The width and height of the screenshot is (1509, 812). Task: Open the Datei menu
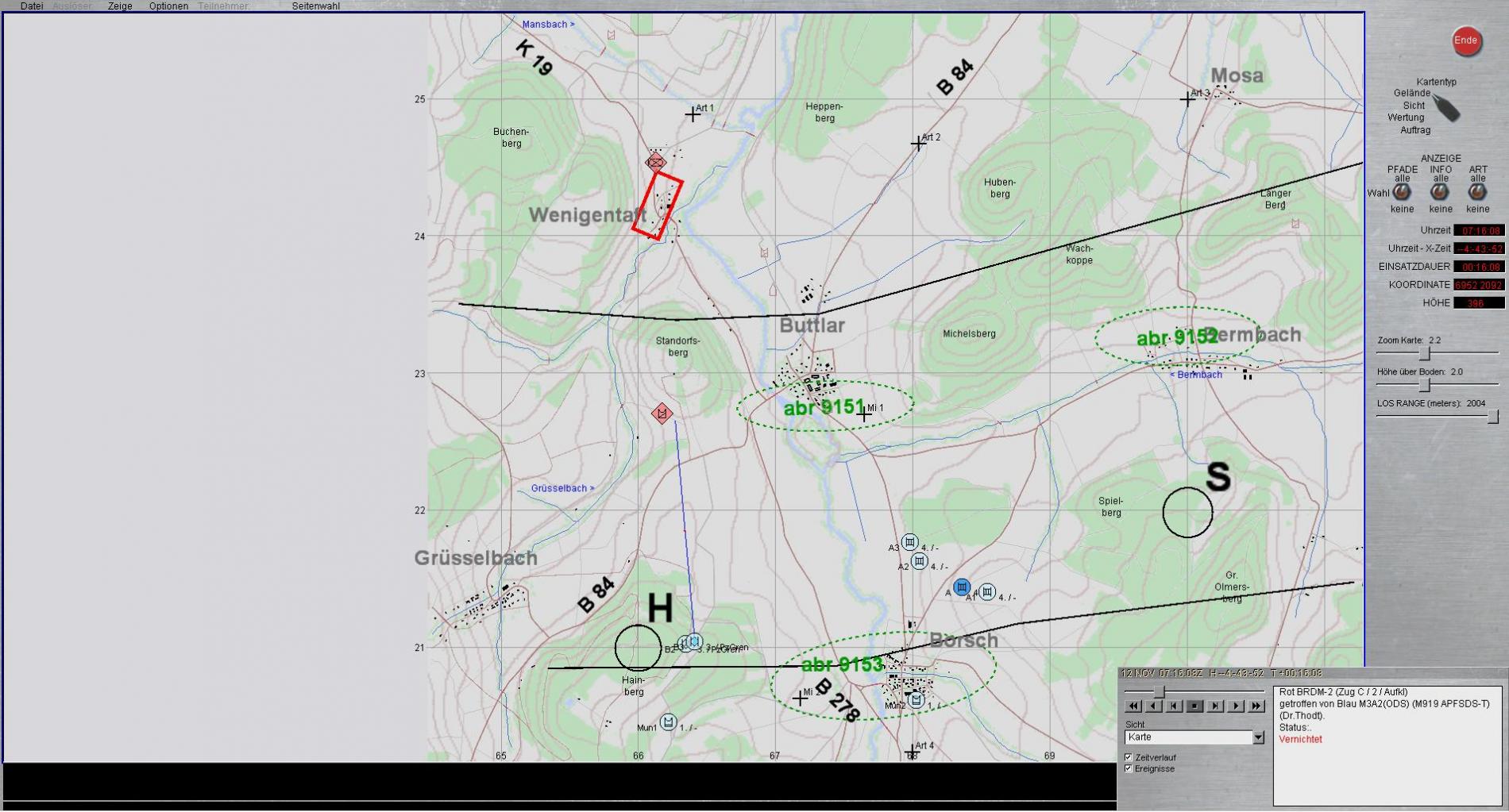coord(32,6)
